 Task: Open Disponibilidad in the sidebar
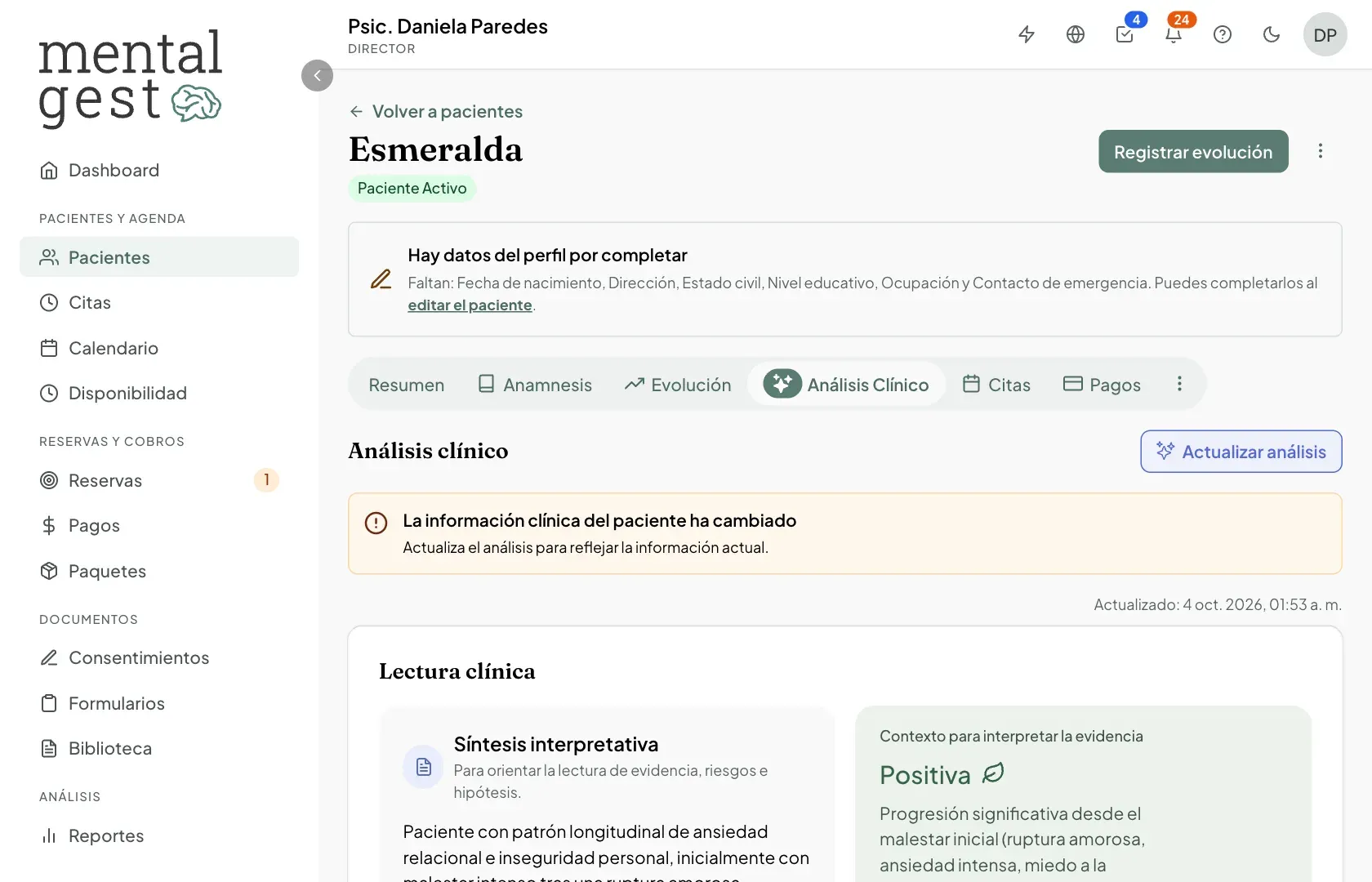pos(159,393)
